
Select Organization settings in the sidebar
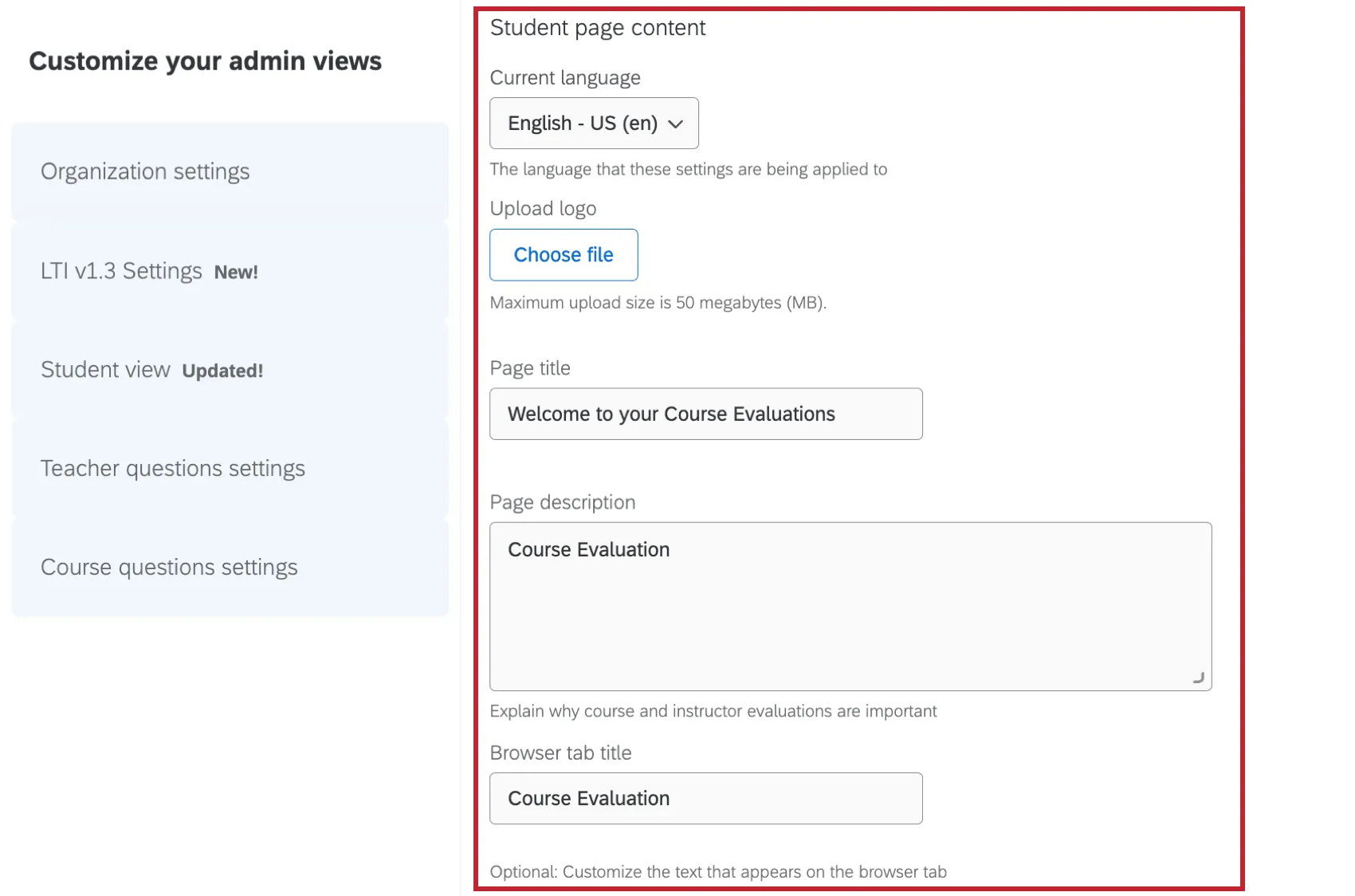[145, 171]
